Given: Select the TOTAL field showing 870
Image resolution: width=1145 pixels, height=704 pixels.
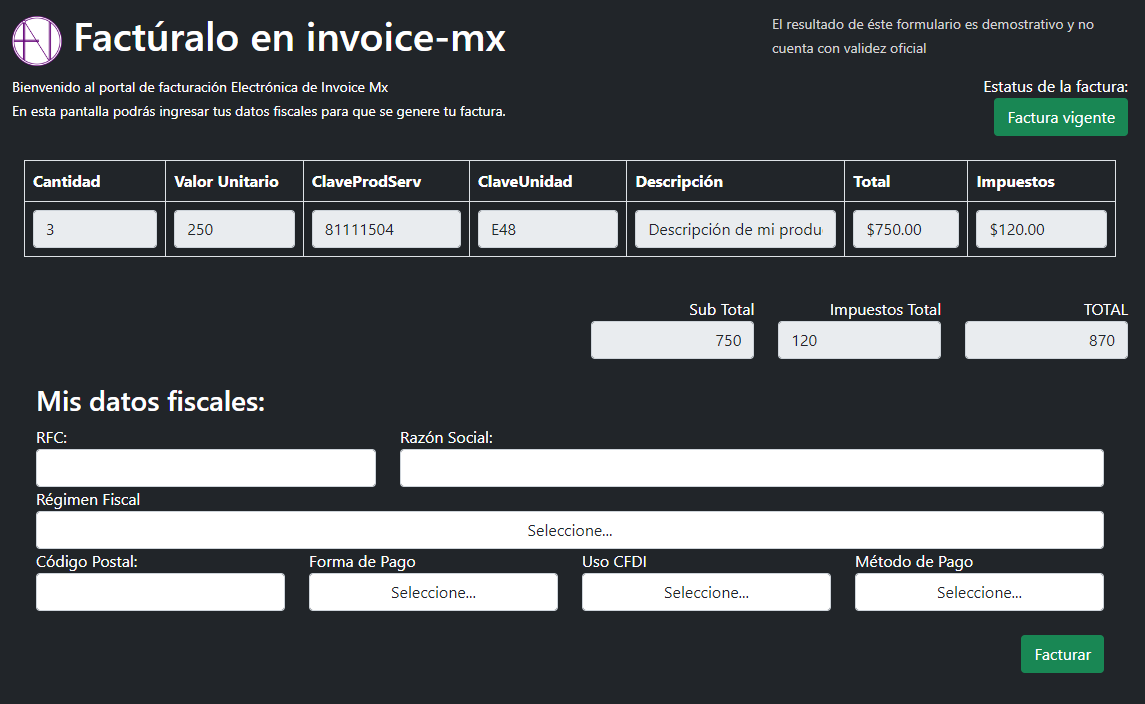Looking at the screenshot, I should pyautogui.click(x=1046, y=340).
